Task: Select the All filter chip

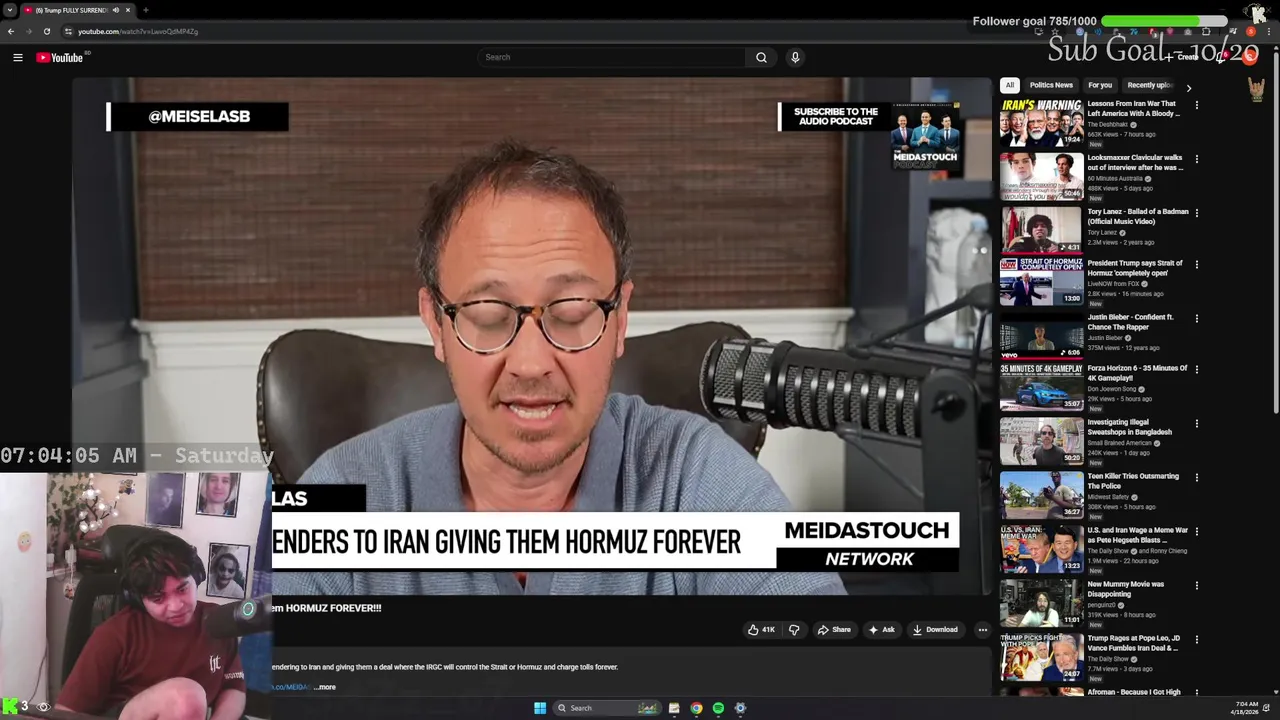Action: (1010, 85)
